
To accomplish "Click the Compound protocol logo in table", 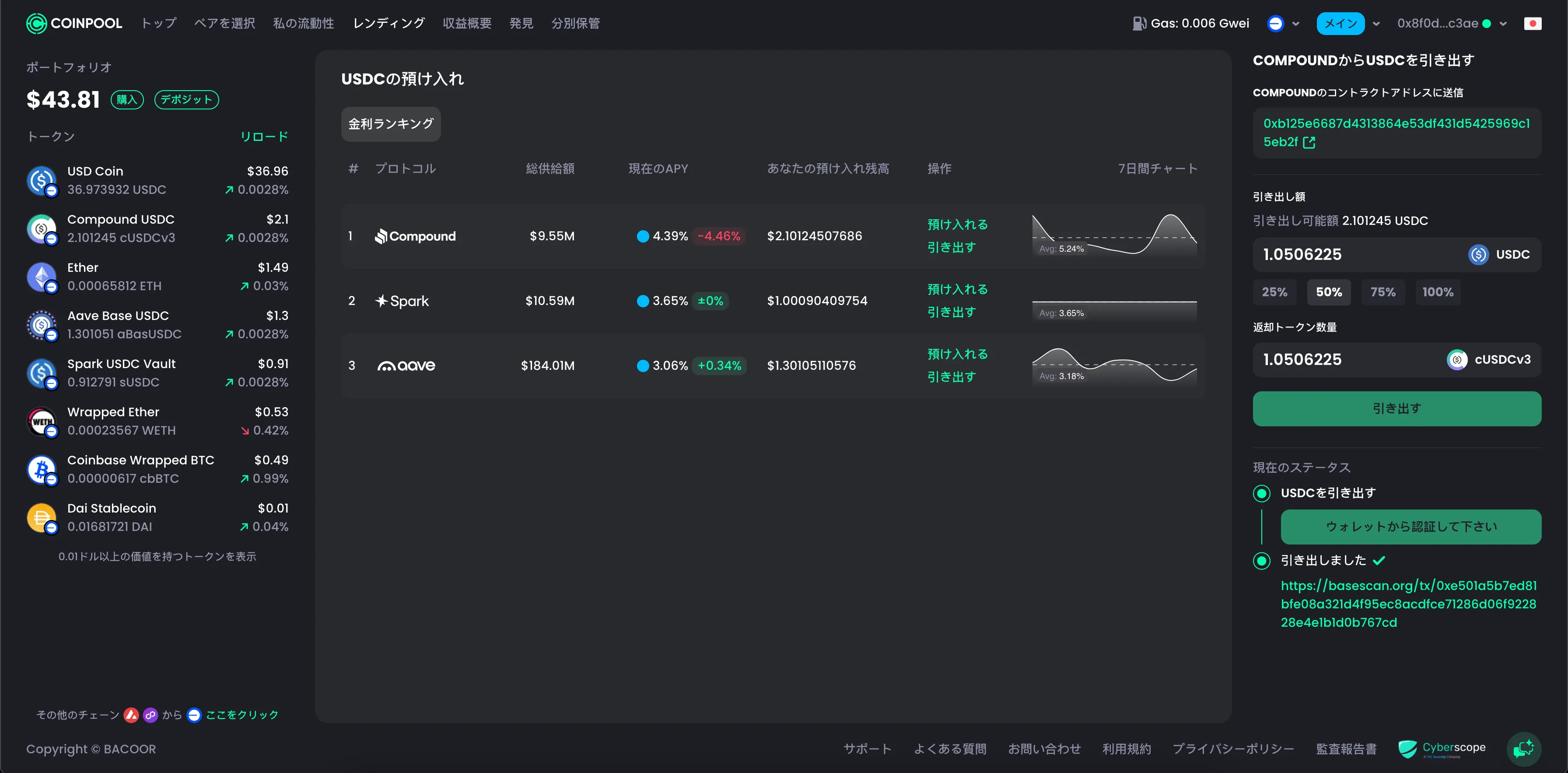I will click(415, 236).
